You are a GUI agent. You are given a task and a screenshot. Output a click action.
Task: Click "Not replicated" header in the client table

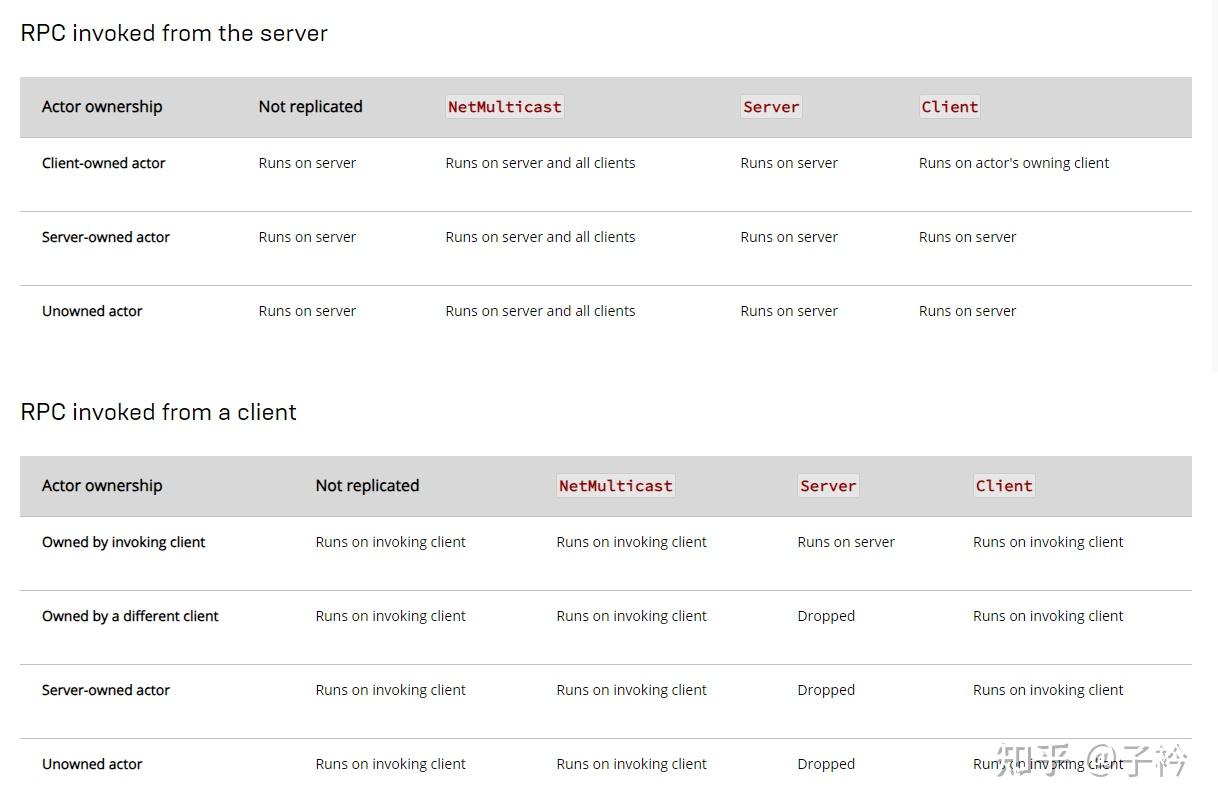click(x=367, y=486)
